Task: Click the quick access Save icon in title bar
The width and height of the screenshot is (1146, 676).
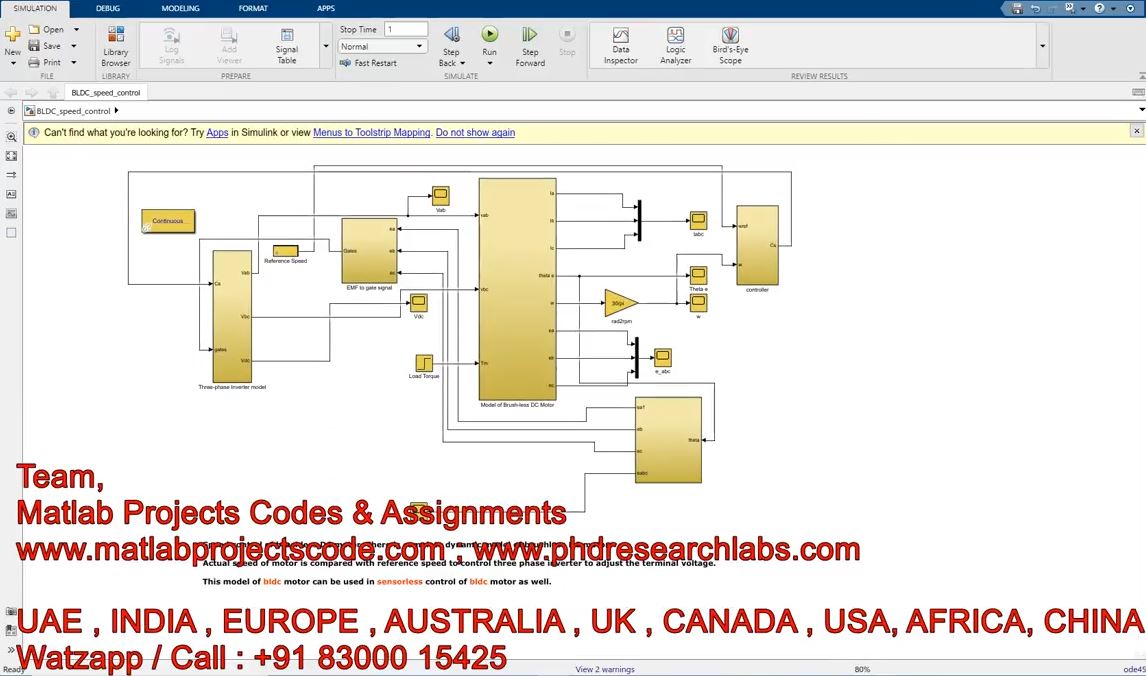Action: click(1017, 8)
